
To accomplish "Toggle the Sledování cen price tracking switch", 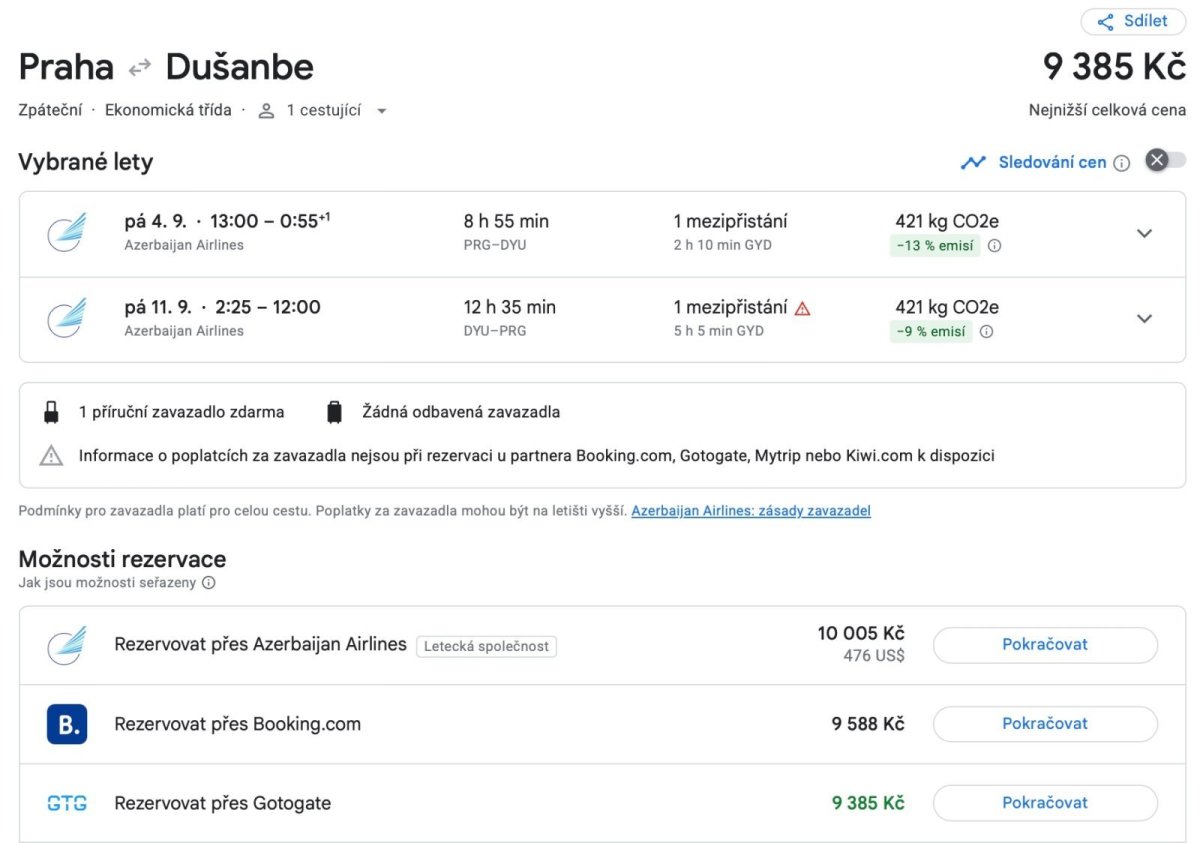I will point(1166,161).
